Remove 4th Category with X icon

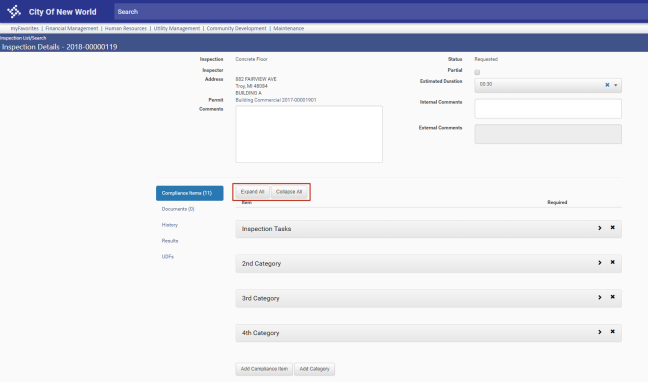point(612,332)
